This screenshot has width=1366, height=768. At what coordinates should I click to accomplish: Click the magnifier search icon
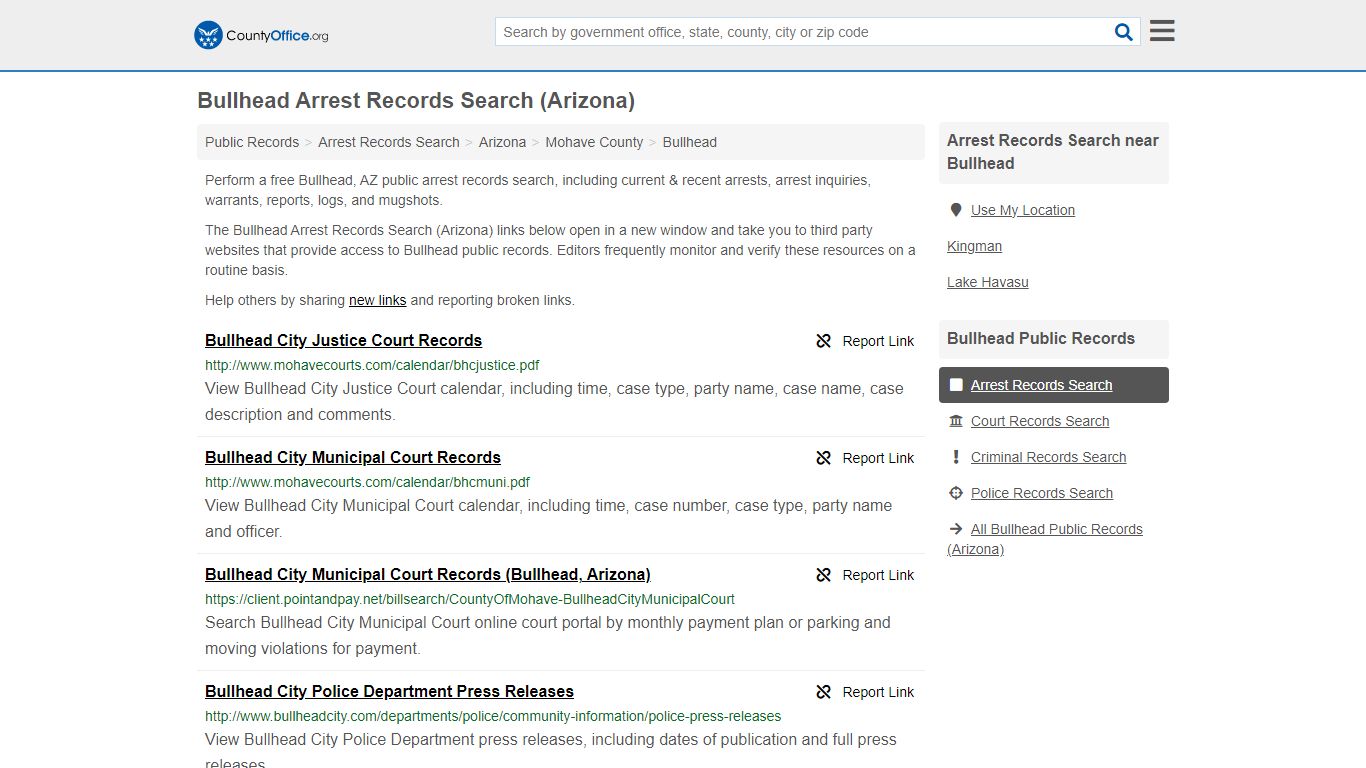[1124, 32]
